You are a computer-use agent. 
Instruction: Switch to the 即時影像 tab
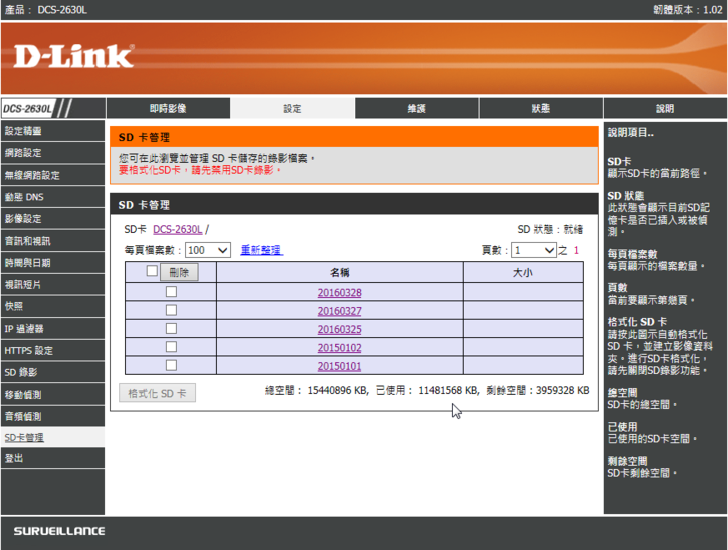pyautogui.click(x=168, y=108)
